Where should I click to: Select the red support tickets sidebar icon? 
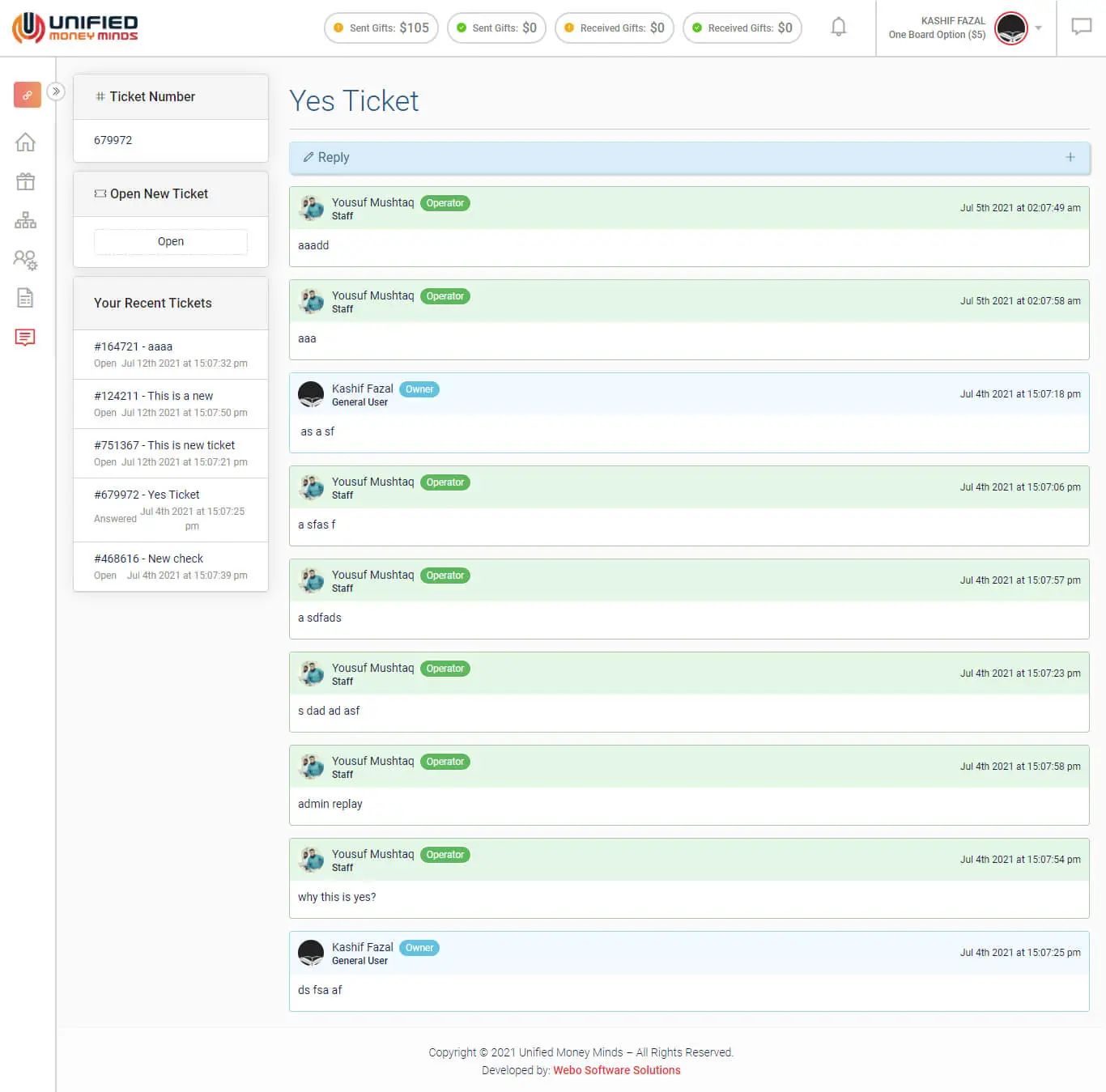point(26,338)
